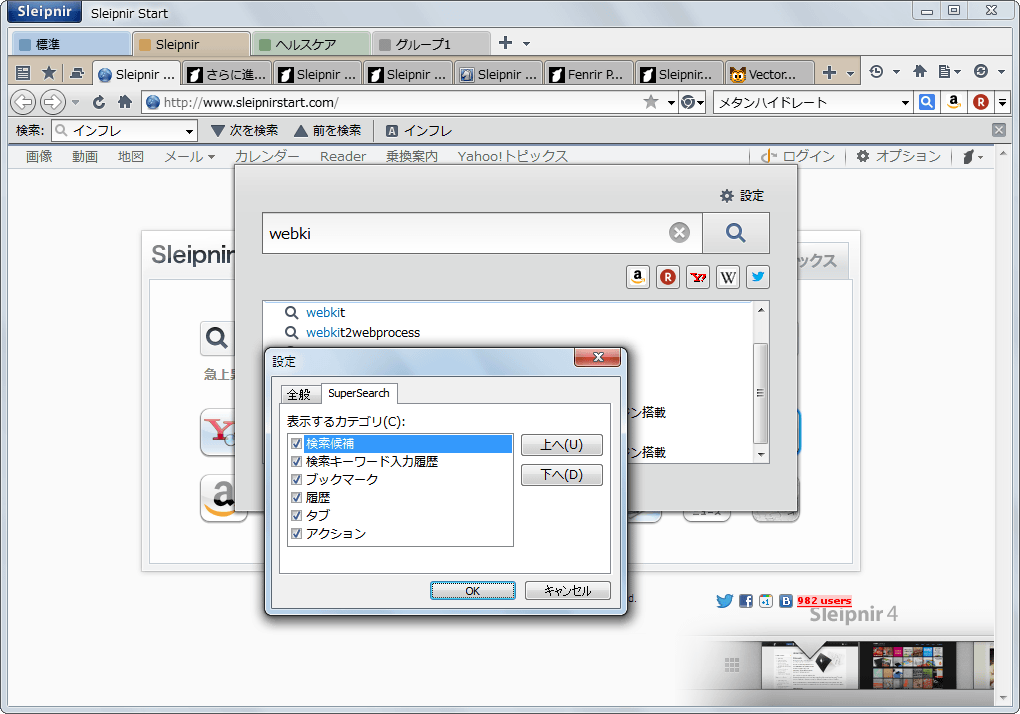This screenshot has width=1020, height=714.
Task: Toggle 検索キーワード入力履歴 checkbox
Action: pos(297,462)
